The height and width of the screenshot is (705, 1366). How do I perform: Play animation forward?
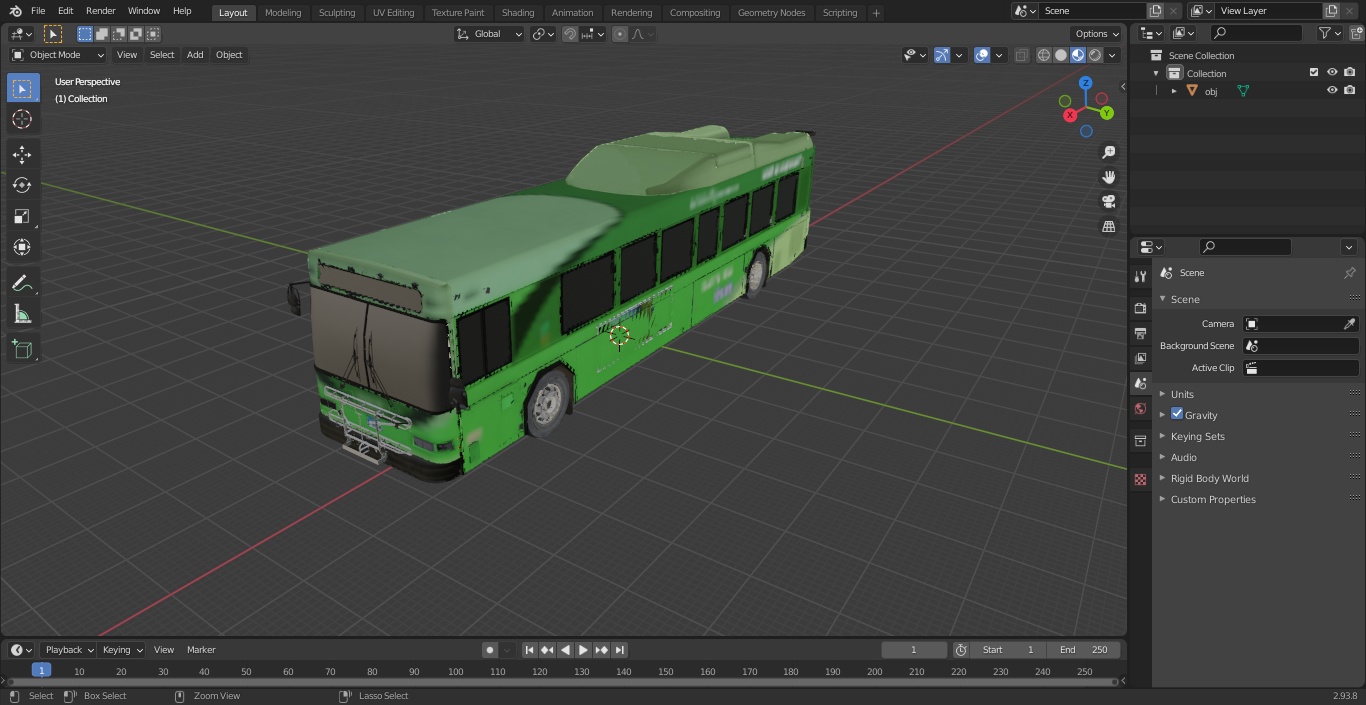[584, 650]
